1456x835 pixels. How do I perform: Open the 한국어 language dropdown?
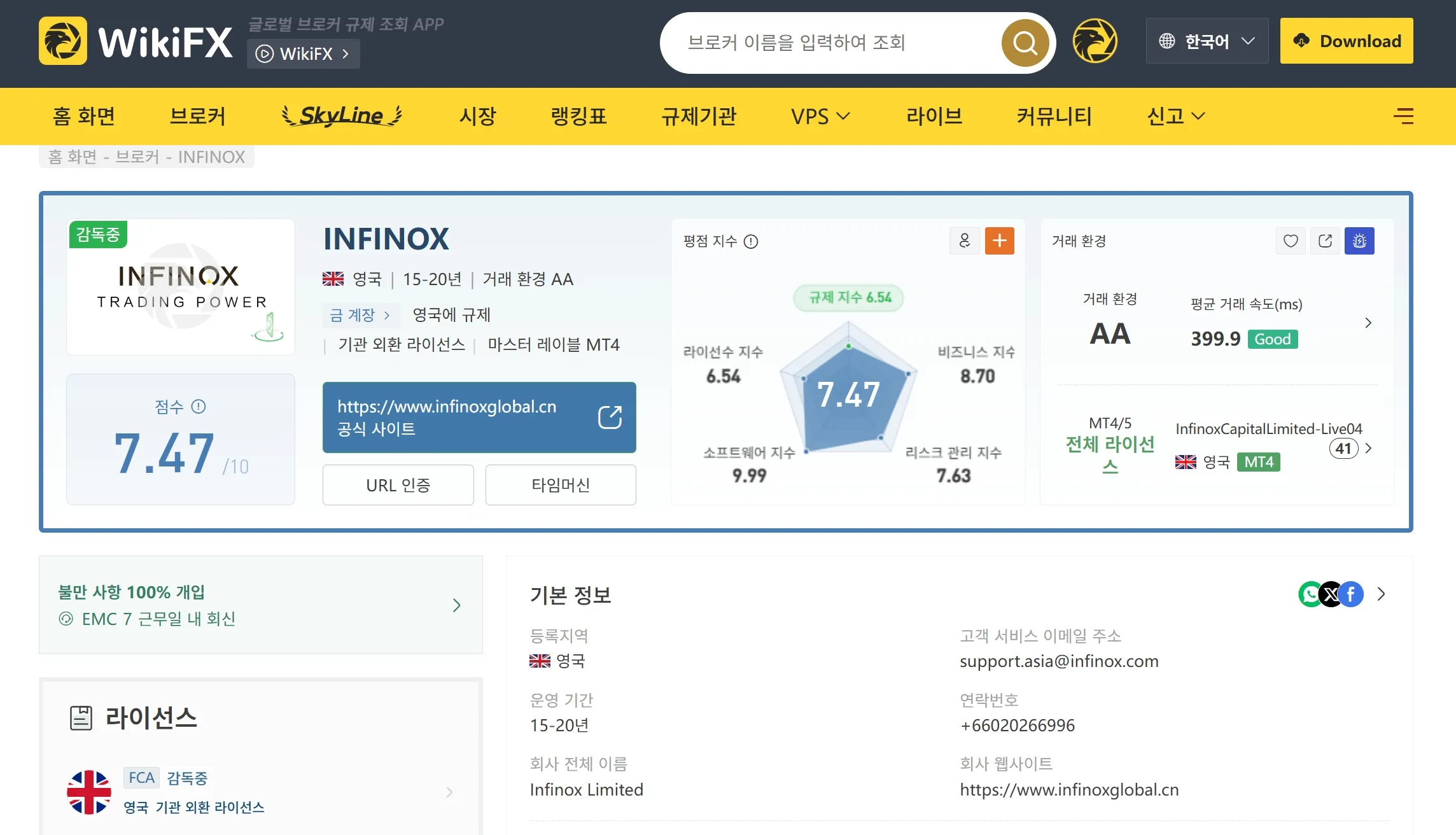1207,41
